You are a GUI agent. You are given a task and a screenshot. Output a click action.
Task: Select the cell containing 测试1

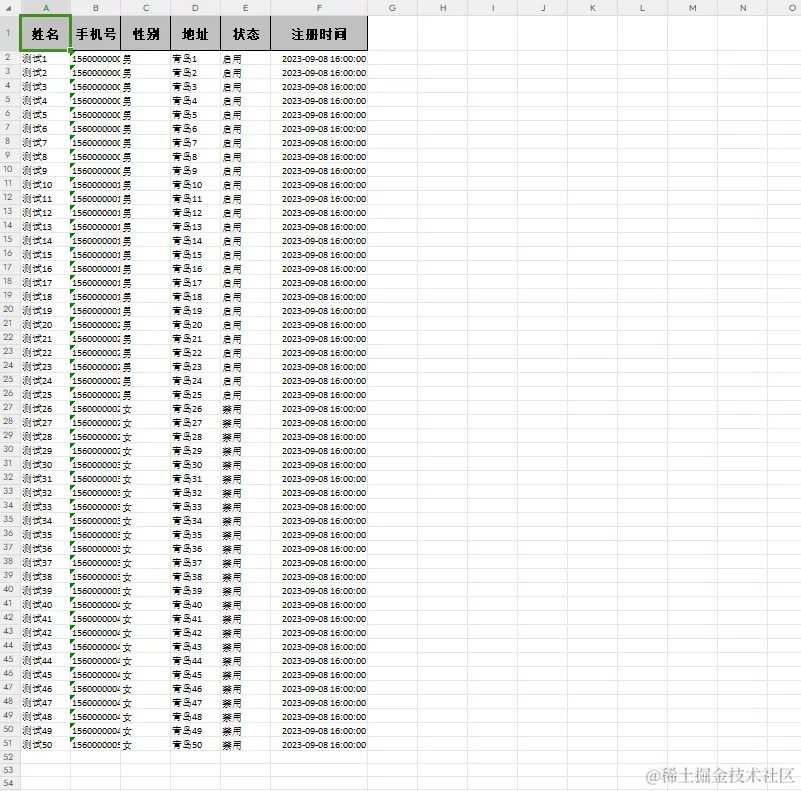pos(46,58)
